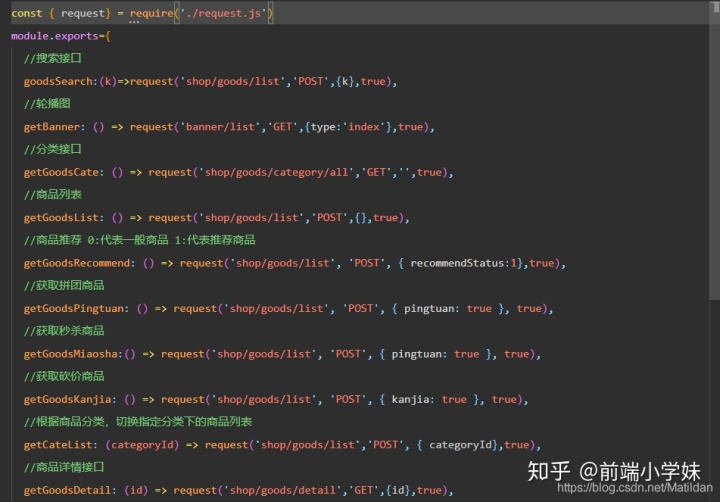Click 'getGoodsMiaosha' property name
The image size is (720, 502).
(x=71, y=354)
